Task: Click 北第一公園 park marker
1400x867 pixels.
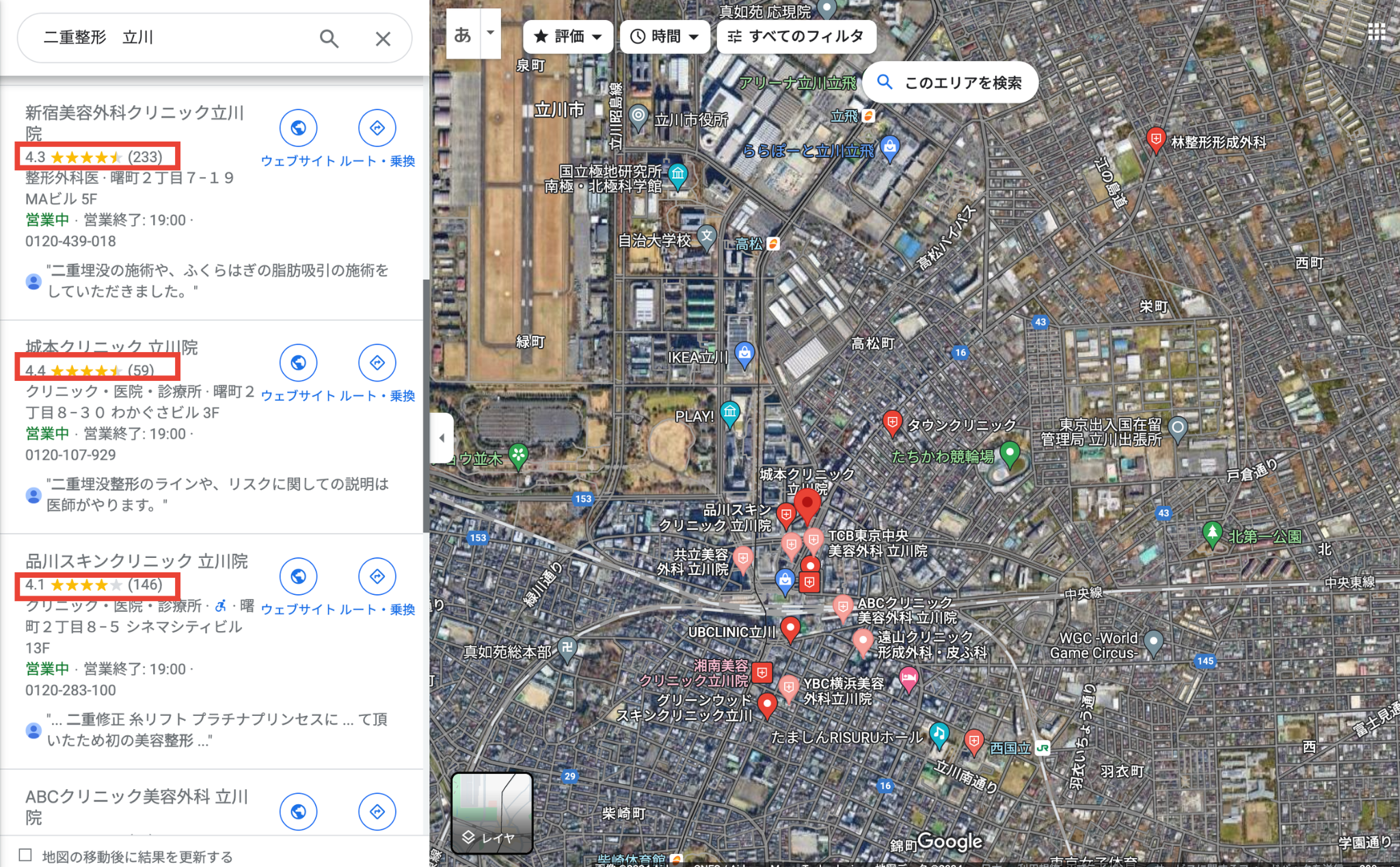Action: [x=1212, y=534]
